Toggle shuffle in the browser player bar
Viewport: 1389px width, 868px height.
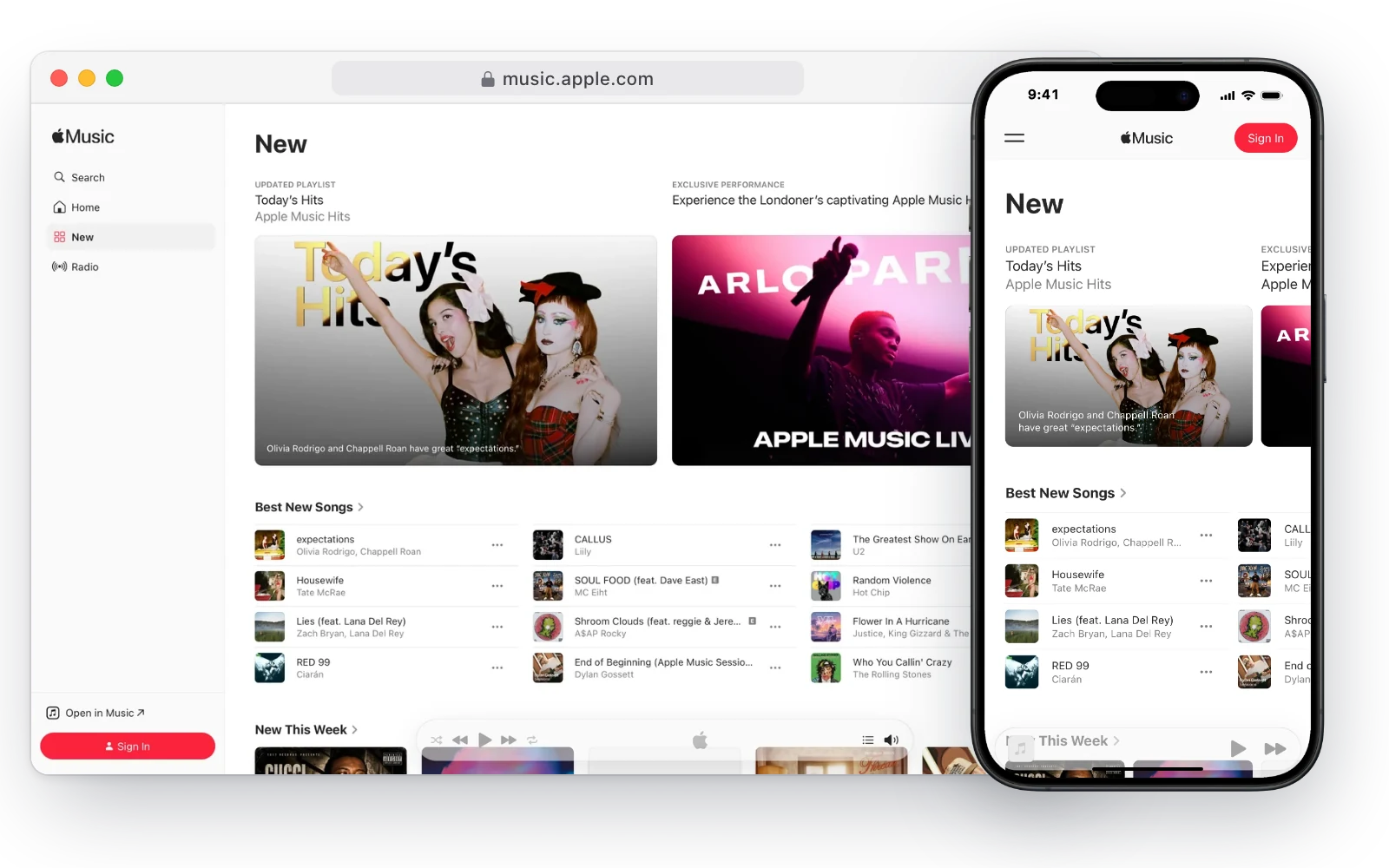(437, 740)
